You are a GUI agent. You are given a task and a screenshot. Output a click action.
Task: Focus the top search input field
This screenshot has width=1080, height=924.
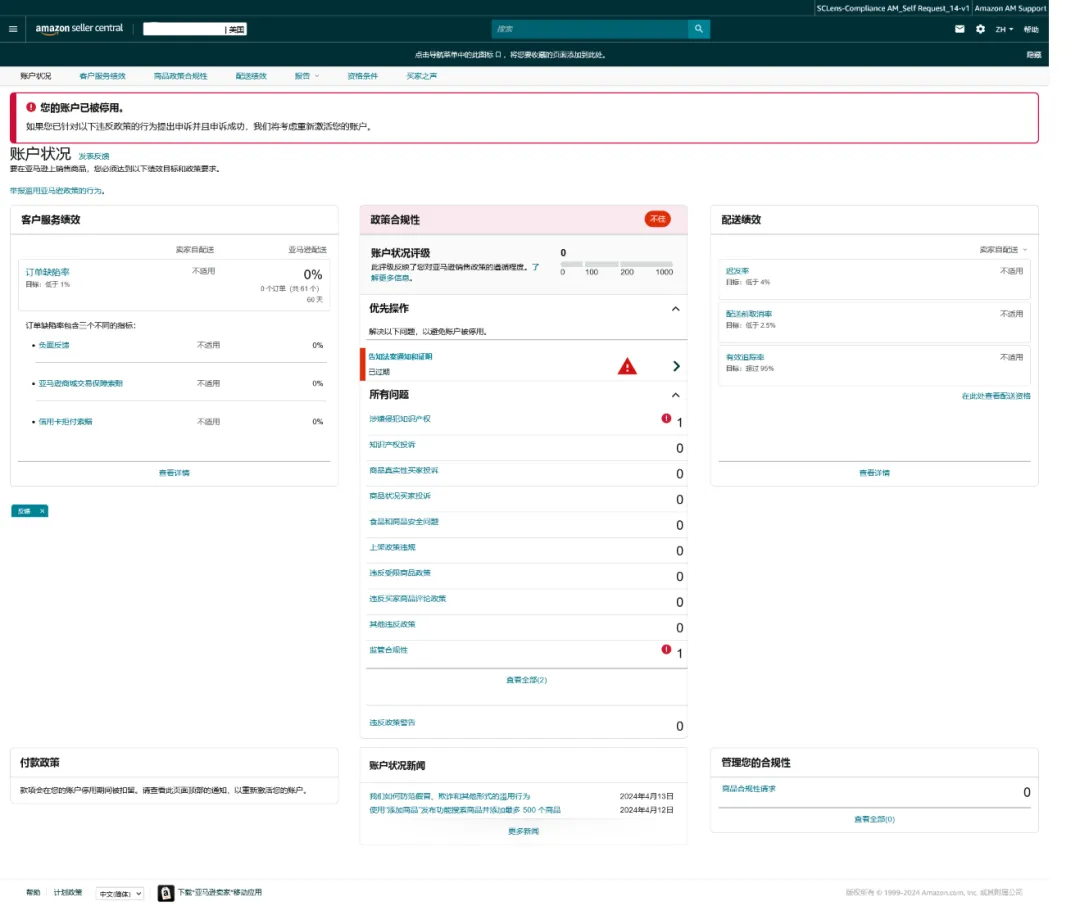click(590, 29)
